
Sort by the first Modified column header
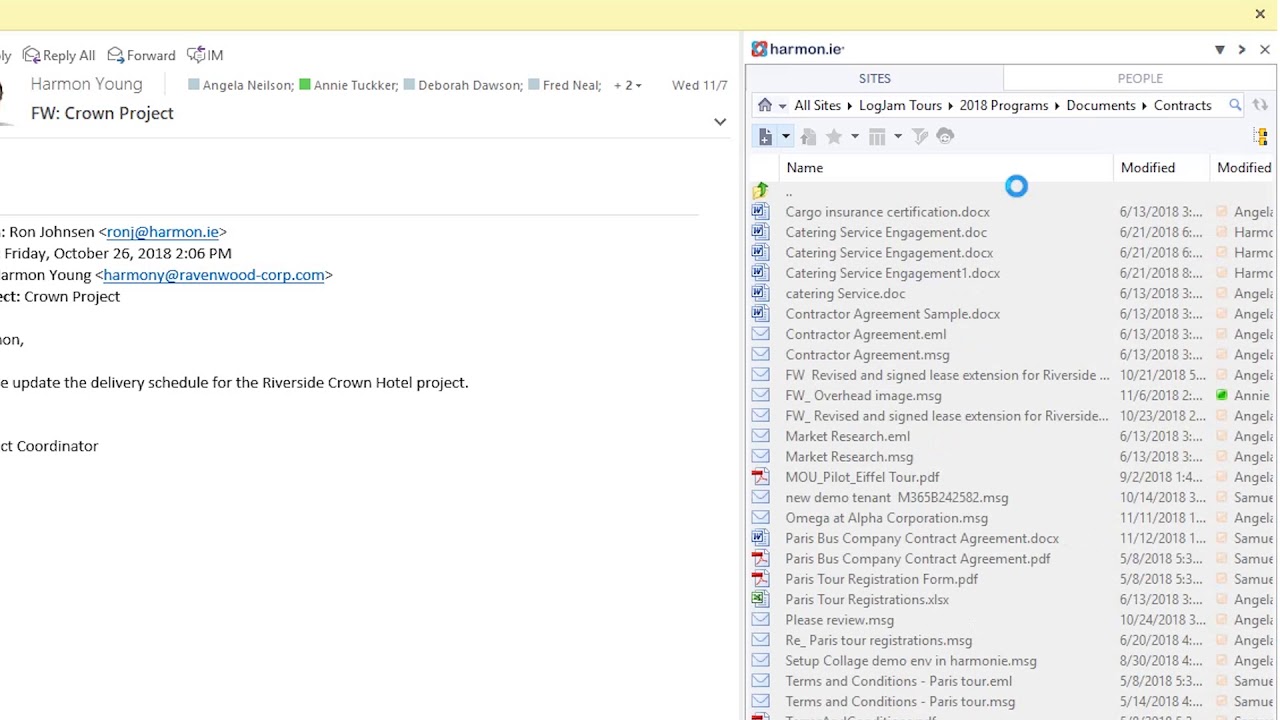click(x=1148, y=168)
